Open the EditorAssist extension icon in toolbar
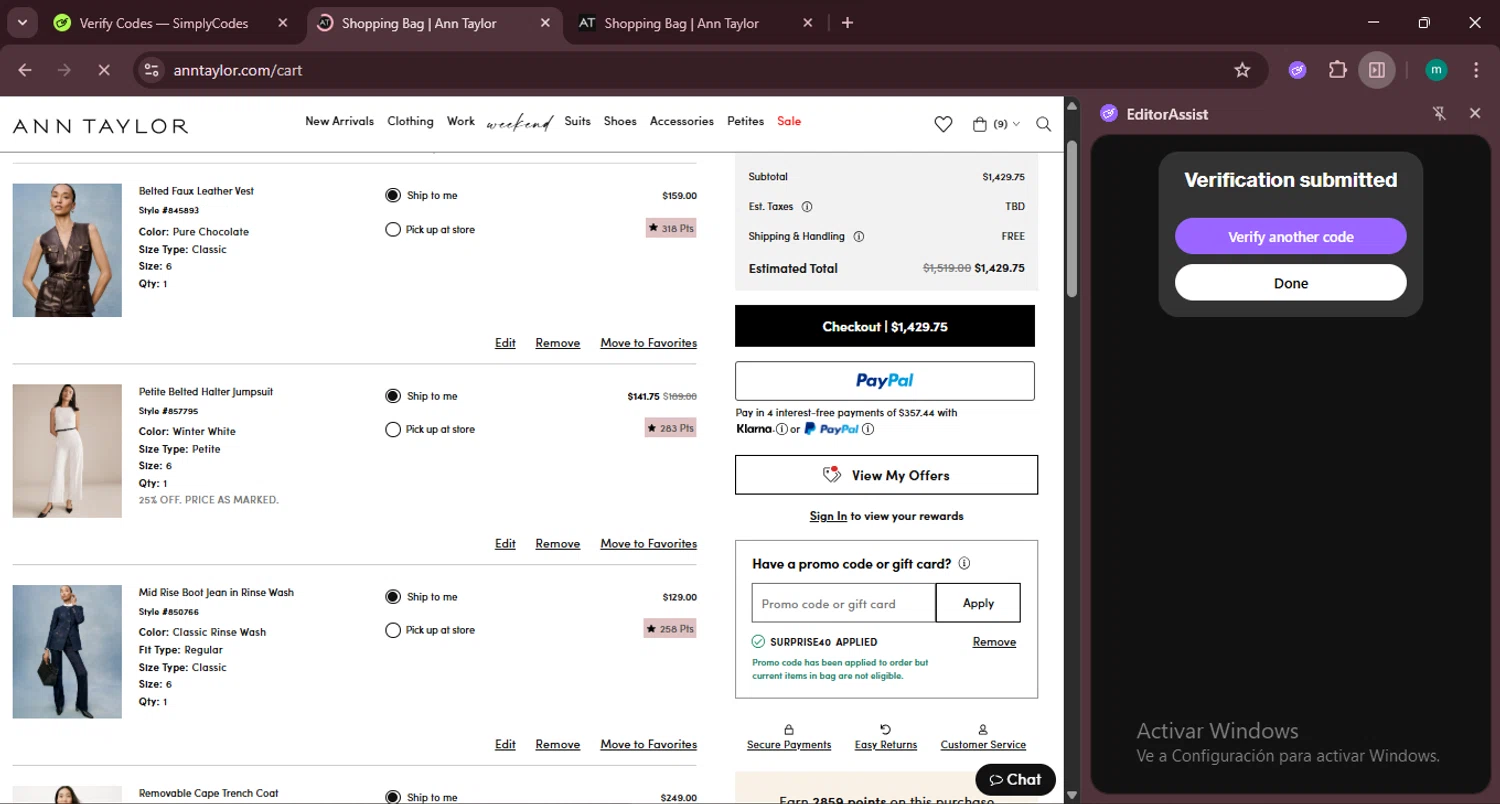This screenshot has height=804, width=1500. (1298, 70)
